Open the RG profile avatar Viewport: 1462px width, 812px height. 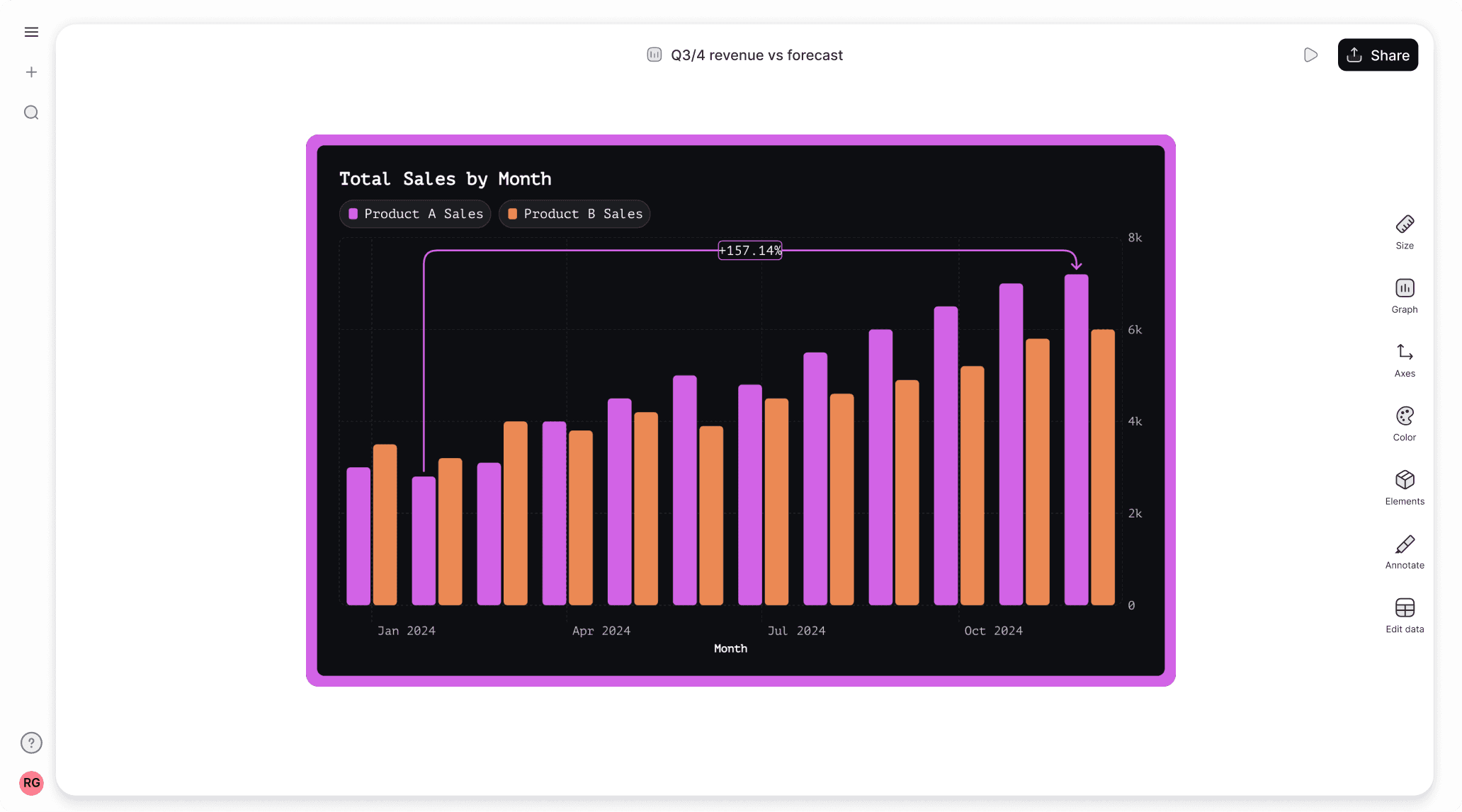(x=31, y=783)
